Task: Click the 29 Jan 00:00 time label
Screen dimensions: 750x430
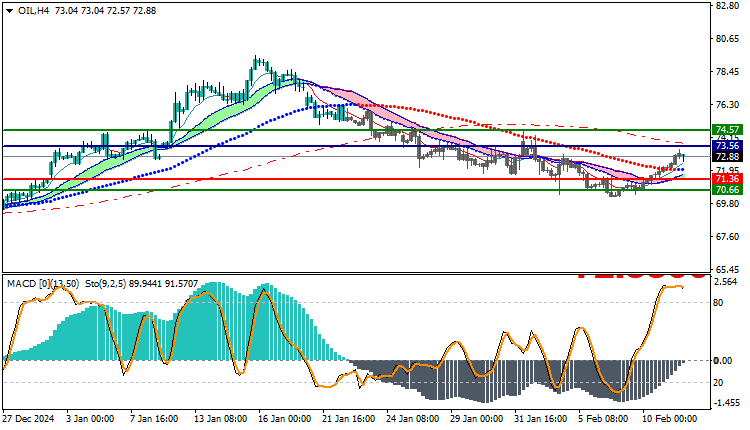Action: tap(477, 419)
